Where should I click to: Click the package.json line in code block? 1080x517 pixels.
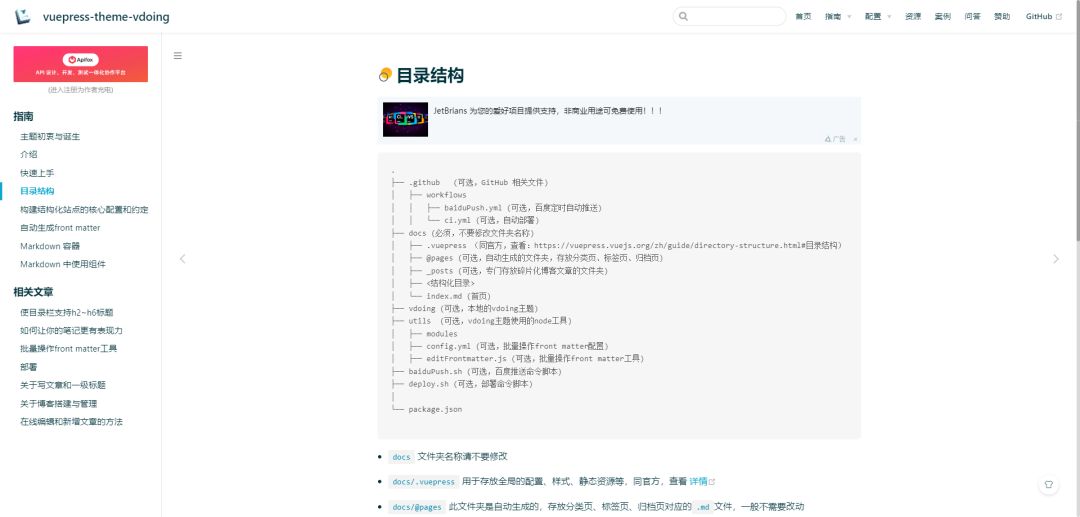pyautogui.click(x=435, y=409)
